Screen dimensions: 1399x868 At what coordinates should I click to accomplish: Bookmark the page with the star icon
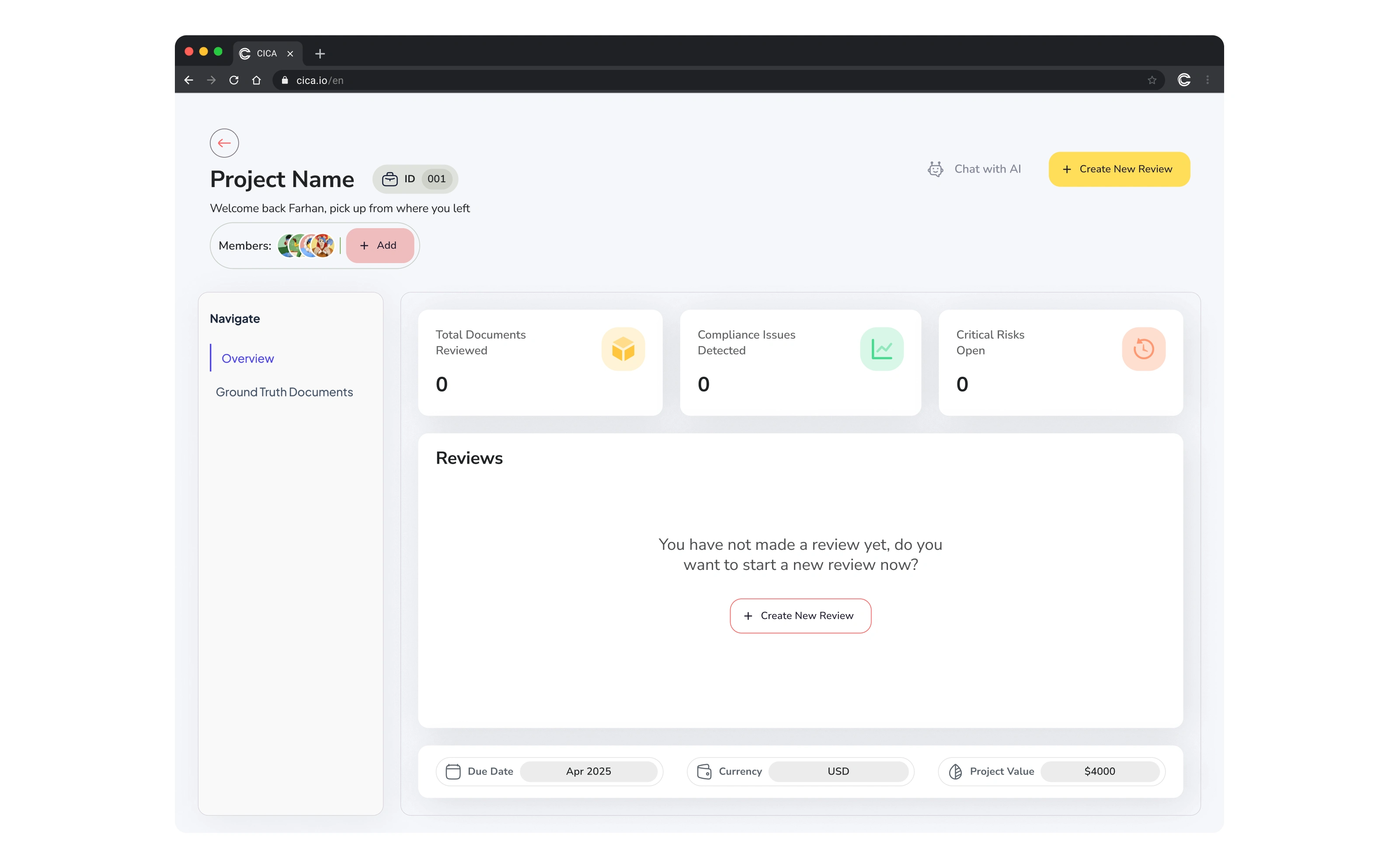point(1152,80)
